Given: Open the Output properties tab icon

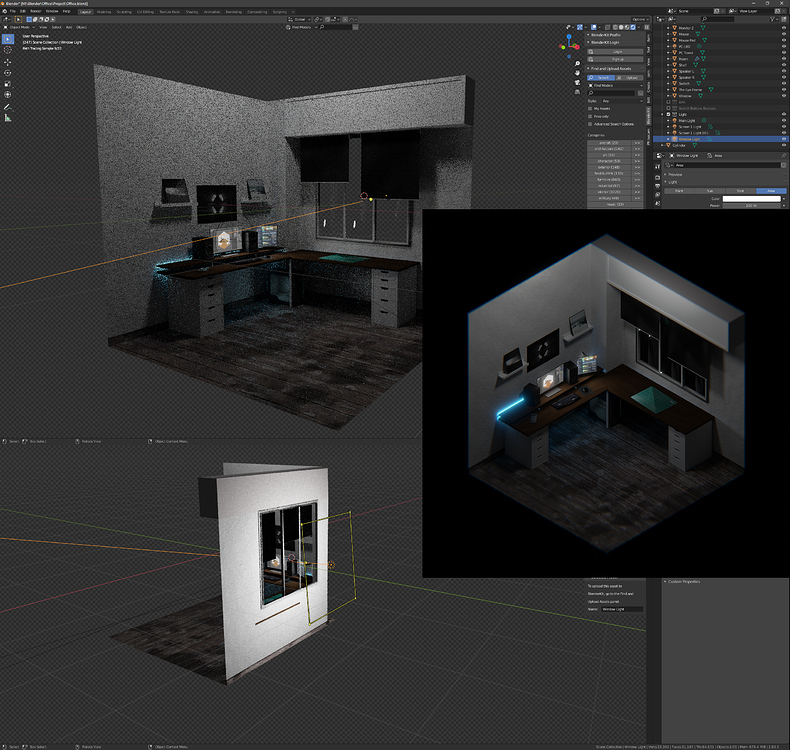Looking at the screenshot, I should 657,186.
